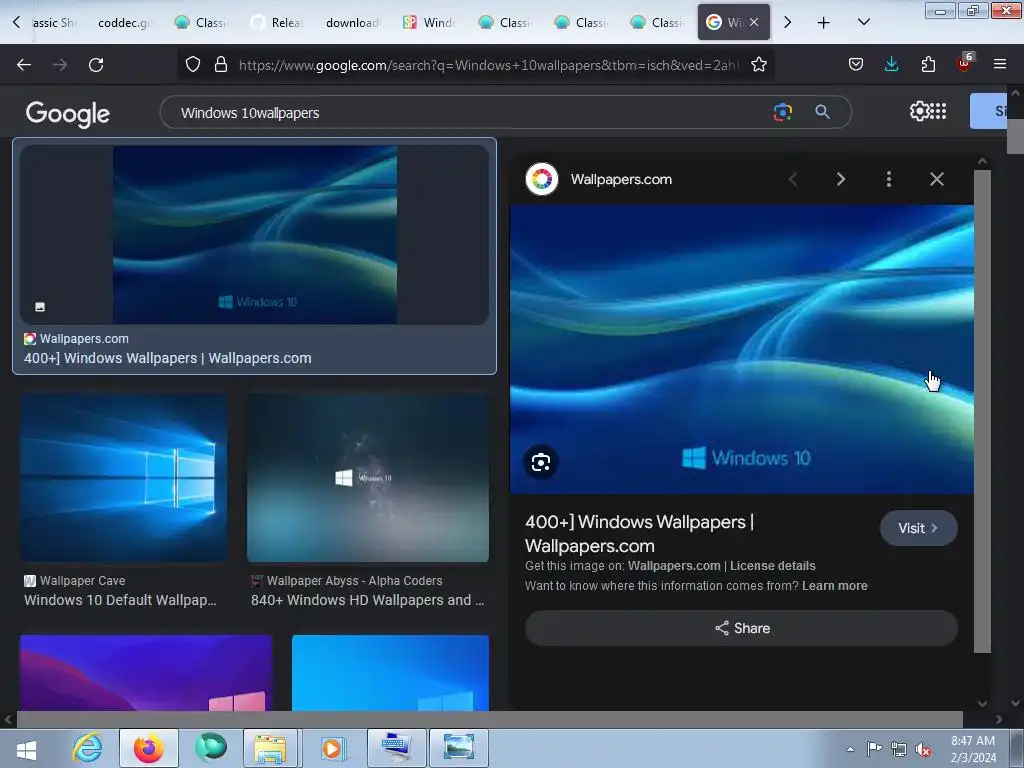Click the Visit button
1024x768 pixels.
pos(918,528)
